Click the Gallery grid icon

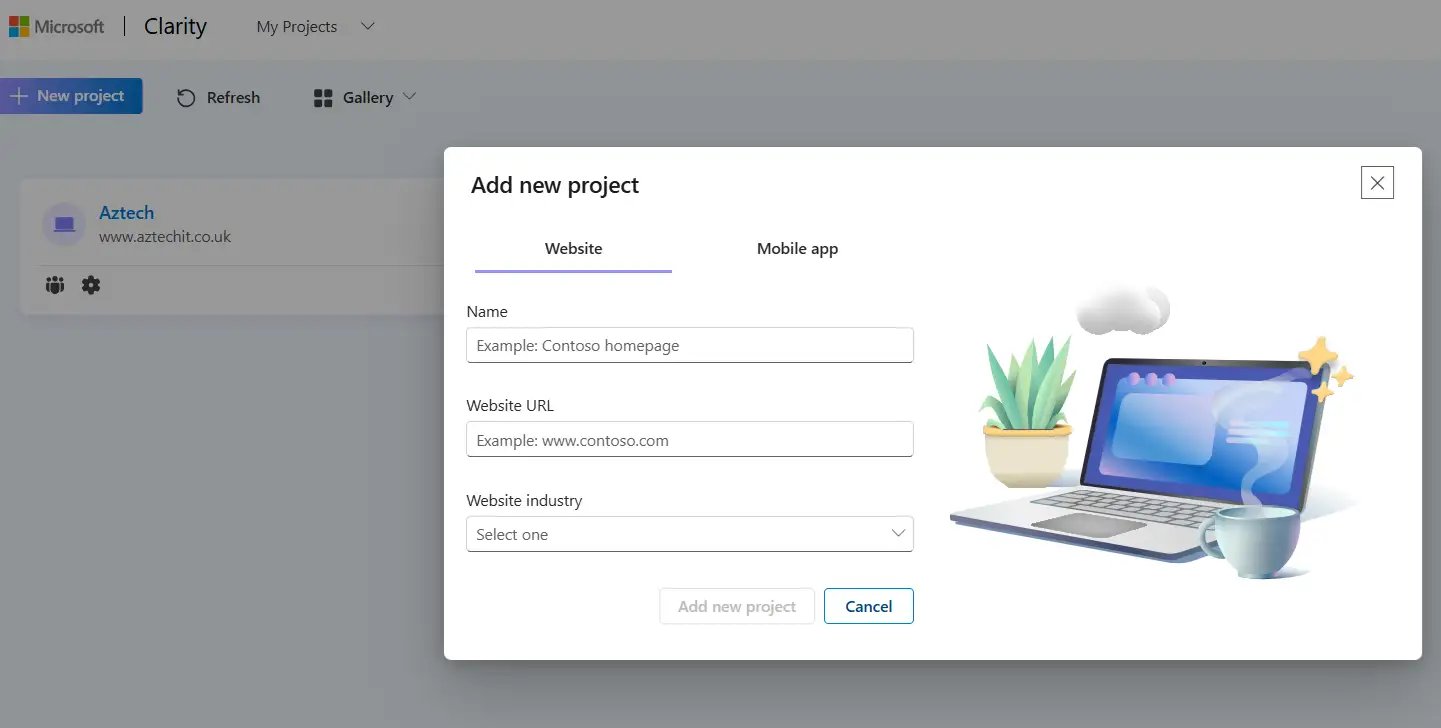click(x=322, y=97)
